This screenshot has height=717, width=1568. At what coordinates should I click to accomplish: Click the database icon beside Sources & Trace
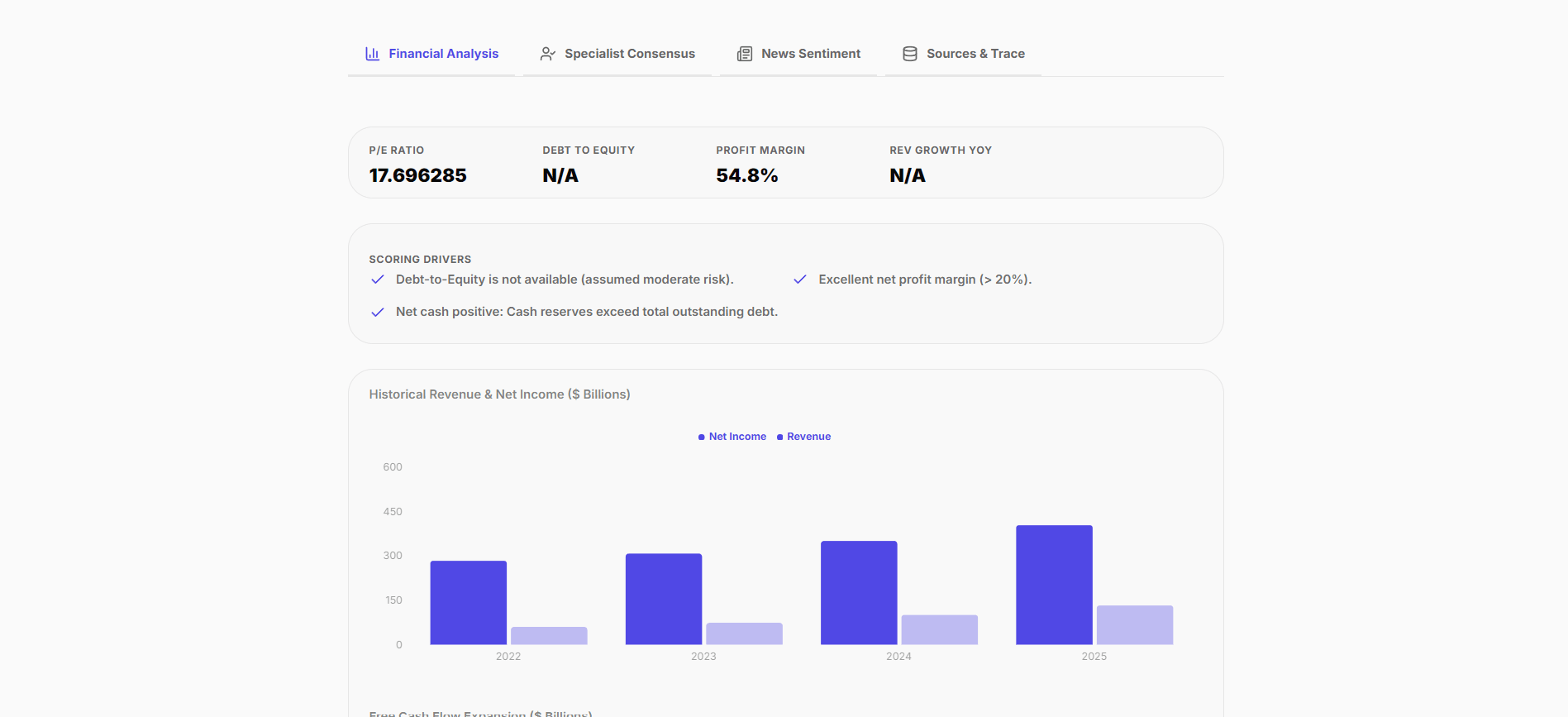(910, 54)
